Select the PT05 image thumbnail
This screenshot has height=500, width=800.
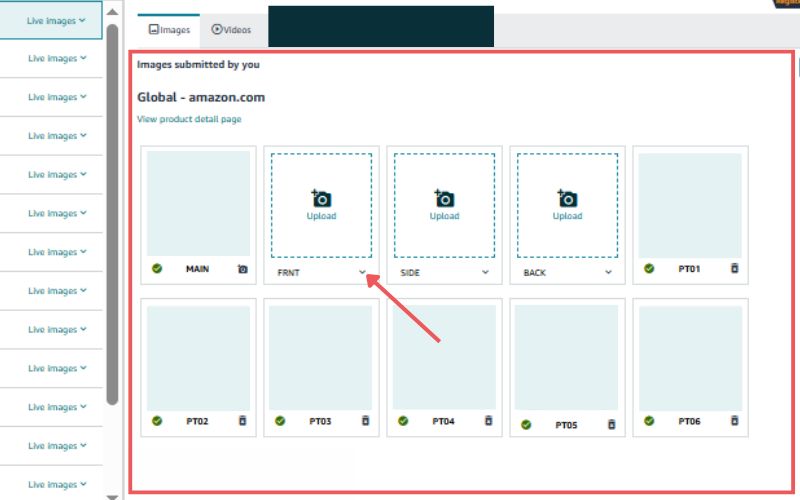point(566,358)
